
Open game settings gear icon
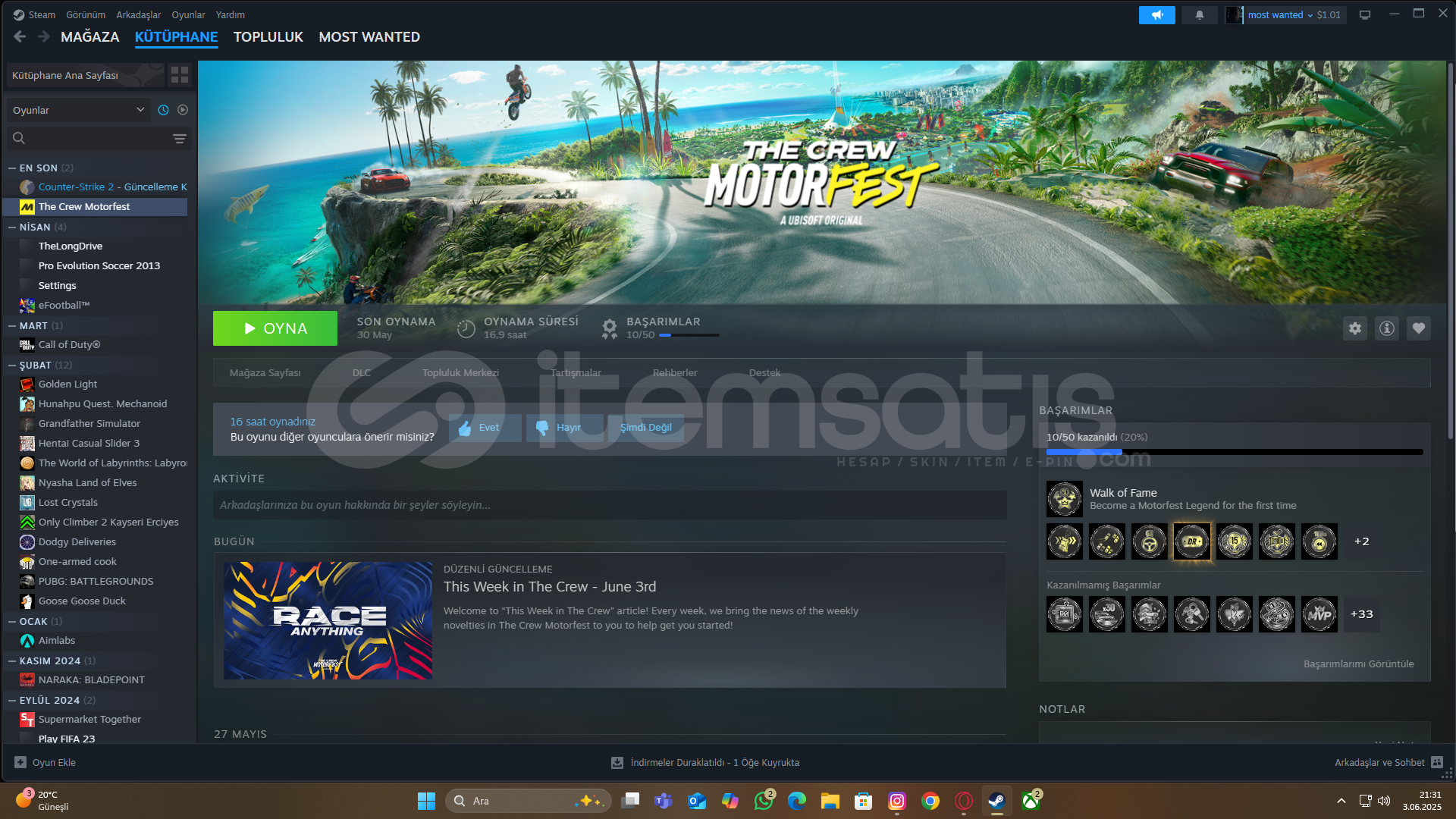pyautogui.click(x=1355, y=328)
